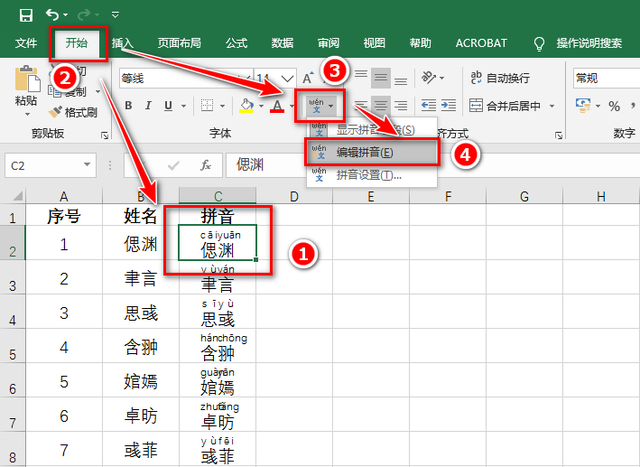The width and height of the screenshot is (640, 467).
Task: Click cell B3 containing 聿言
Action: [x=141, y=278]
